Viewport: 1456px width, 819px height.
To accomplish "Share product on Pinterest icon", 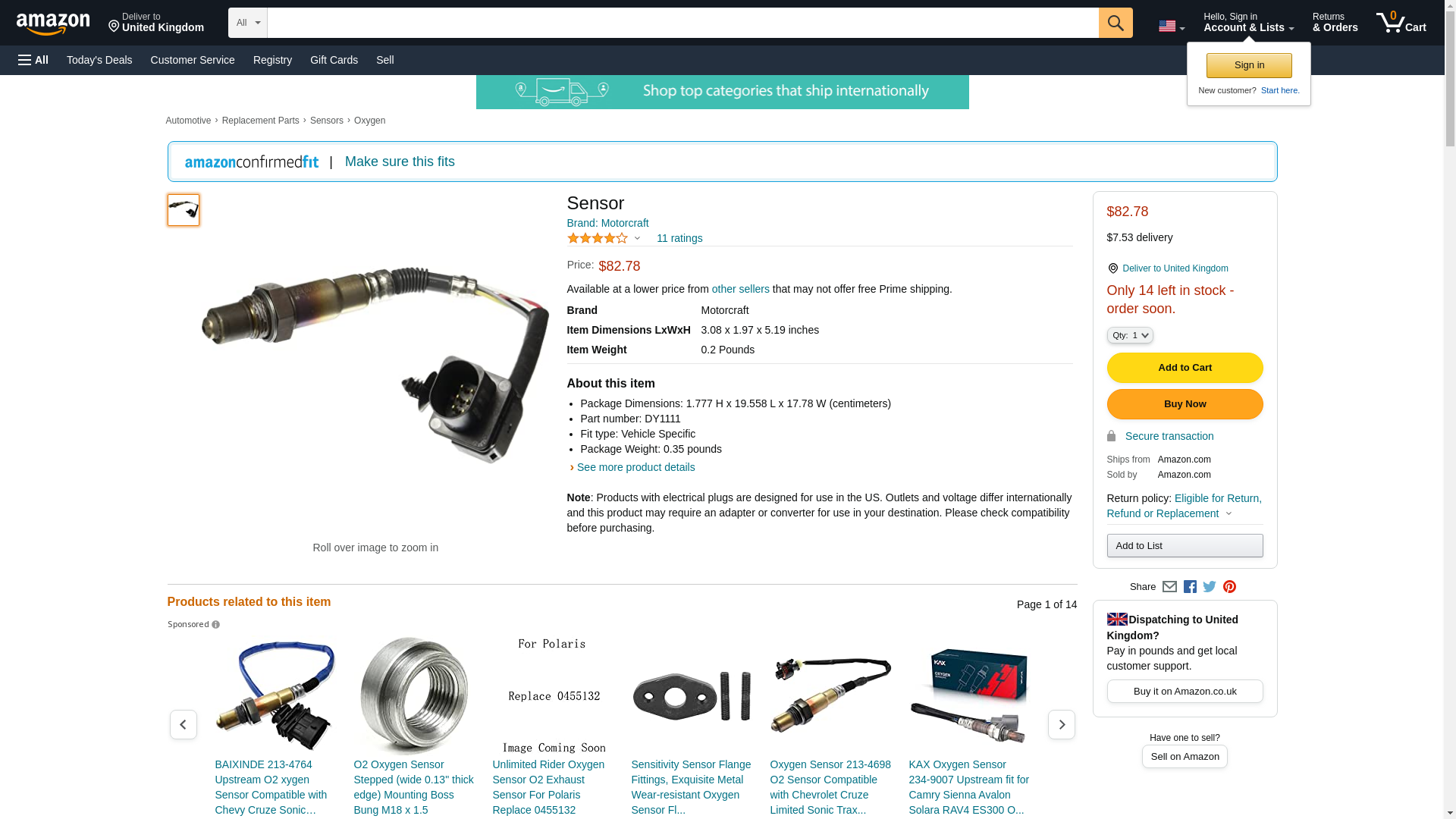I will pyautogui.click(x=1229, y=586).
